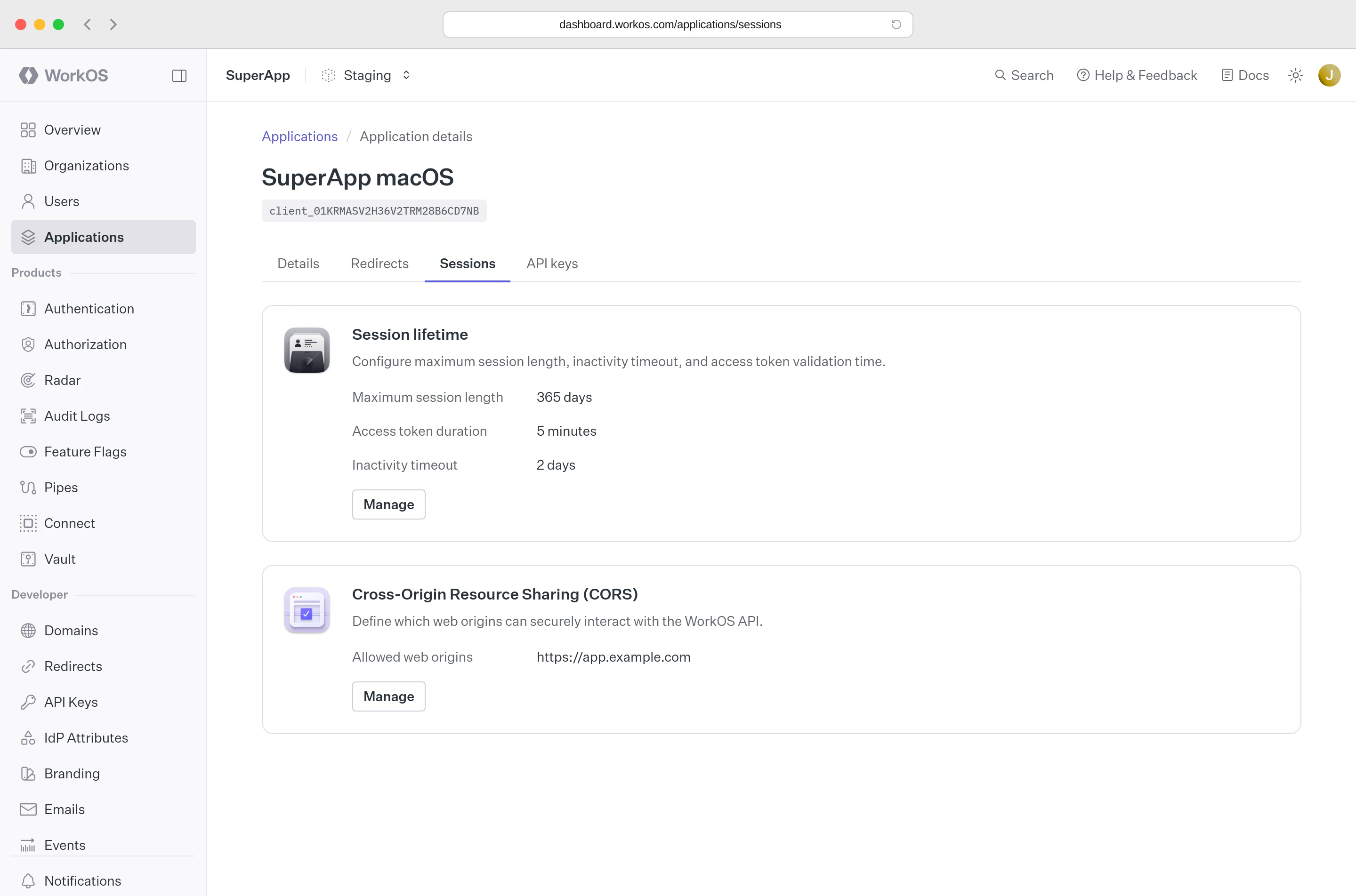Open the user avatar J menu
This screenshot has height=896, width=1356.
pyautogui.click(x=1329, y=75)
